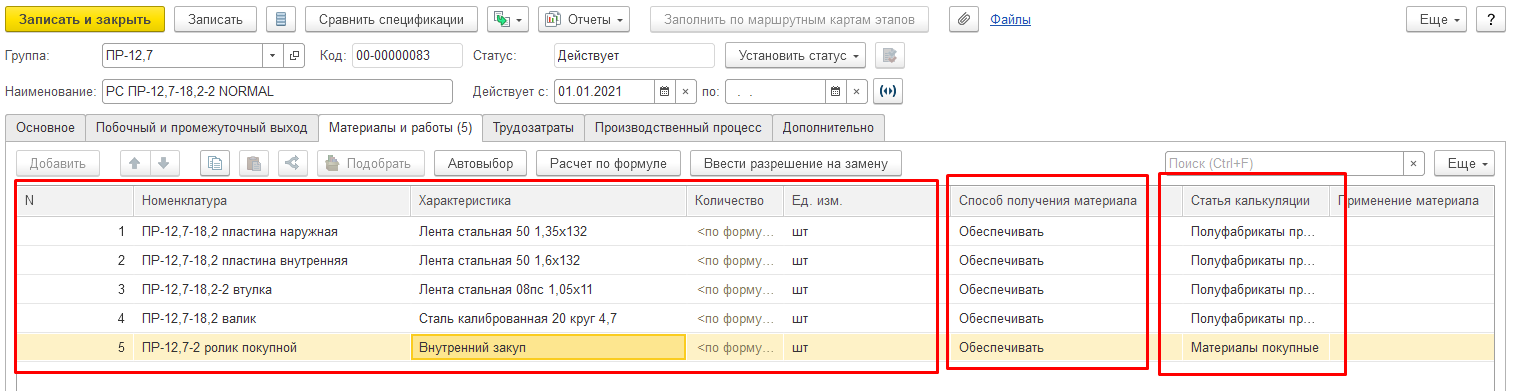Click the copy rows icon
The width and height of the screenshot is (1515, 391).
[215, 163]
